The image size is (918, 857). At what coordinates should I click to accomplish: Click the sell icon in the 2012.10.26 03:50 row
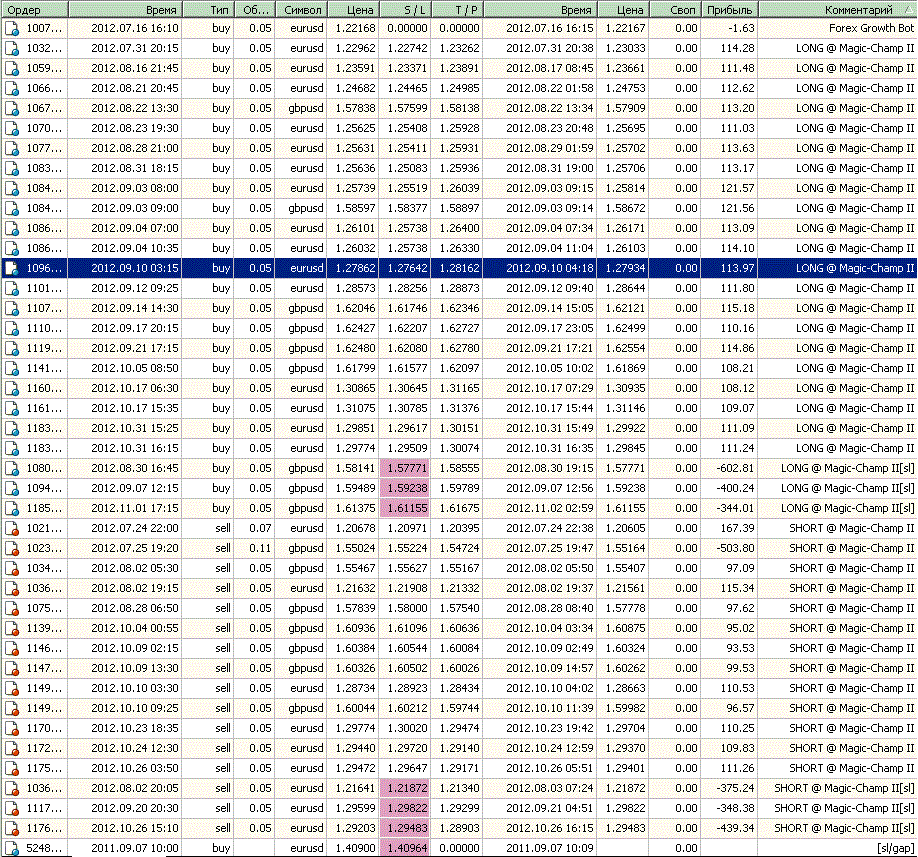coord(12,768)
